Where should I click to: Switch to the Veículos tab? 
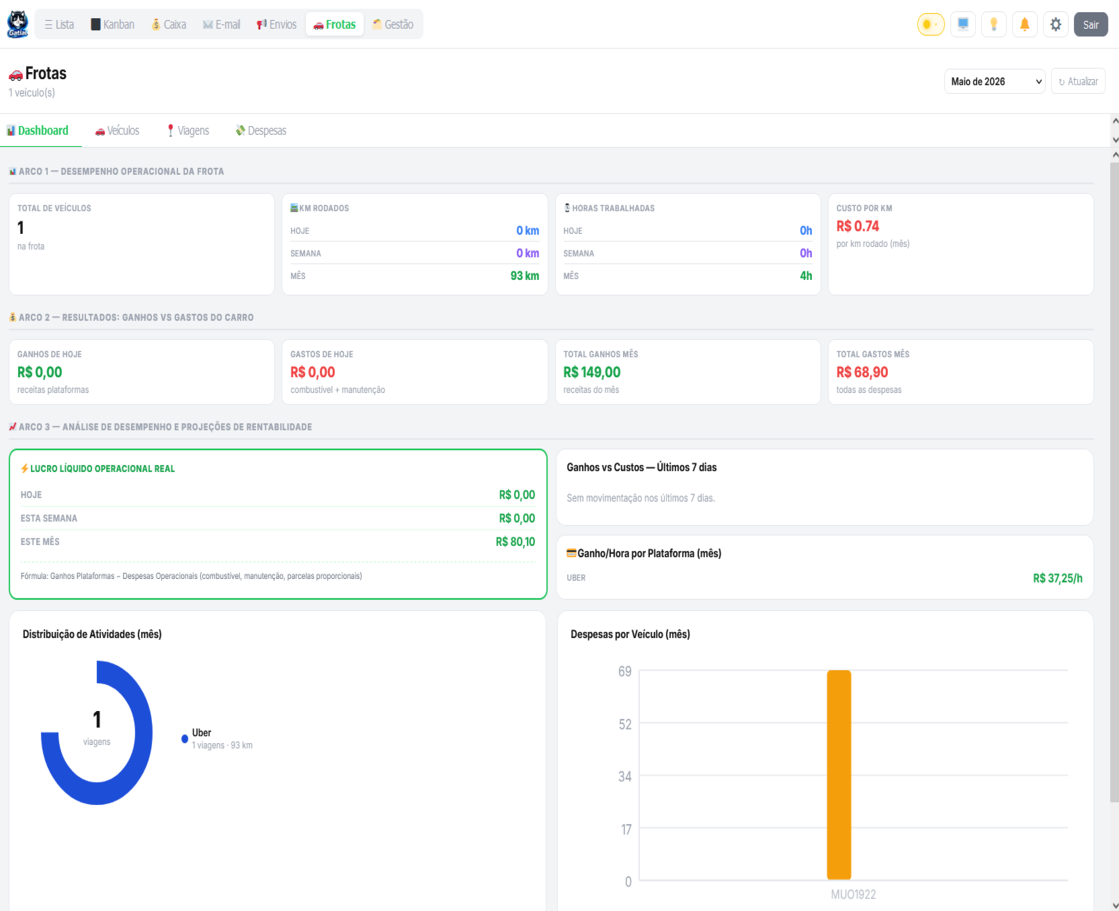click(x=117, y=131)
